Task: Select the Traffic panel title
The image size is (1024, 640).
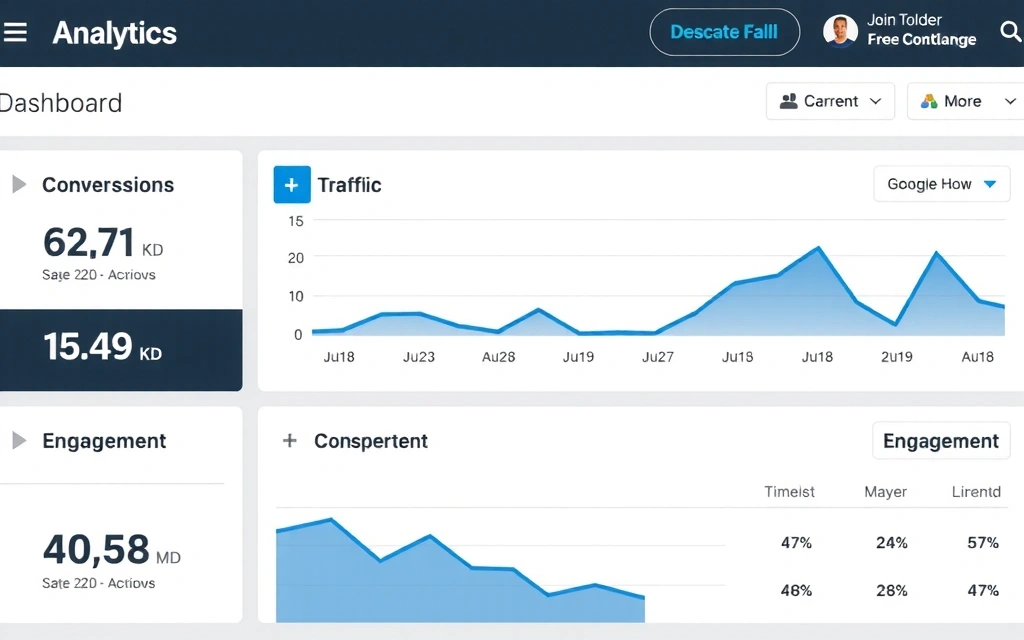Action: click(348, 184)
